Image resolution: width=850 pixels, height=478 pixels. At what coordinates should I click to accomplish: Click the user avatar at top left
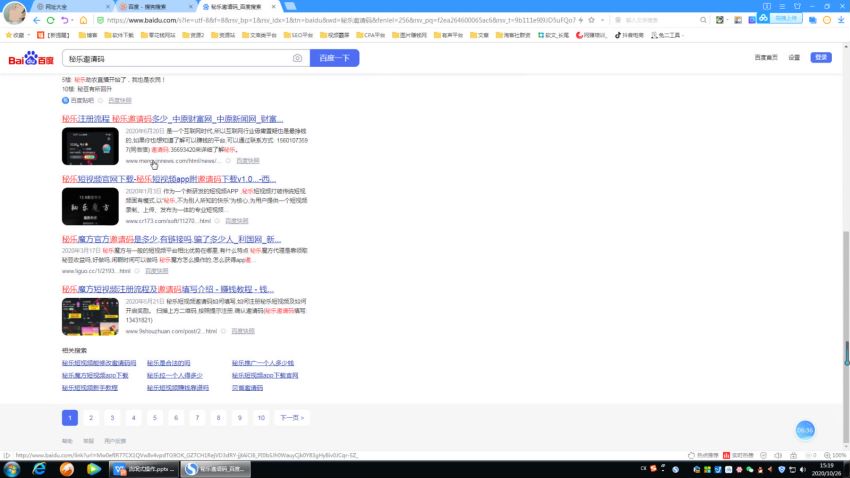tap(14, 13)
